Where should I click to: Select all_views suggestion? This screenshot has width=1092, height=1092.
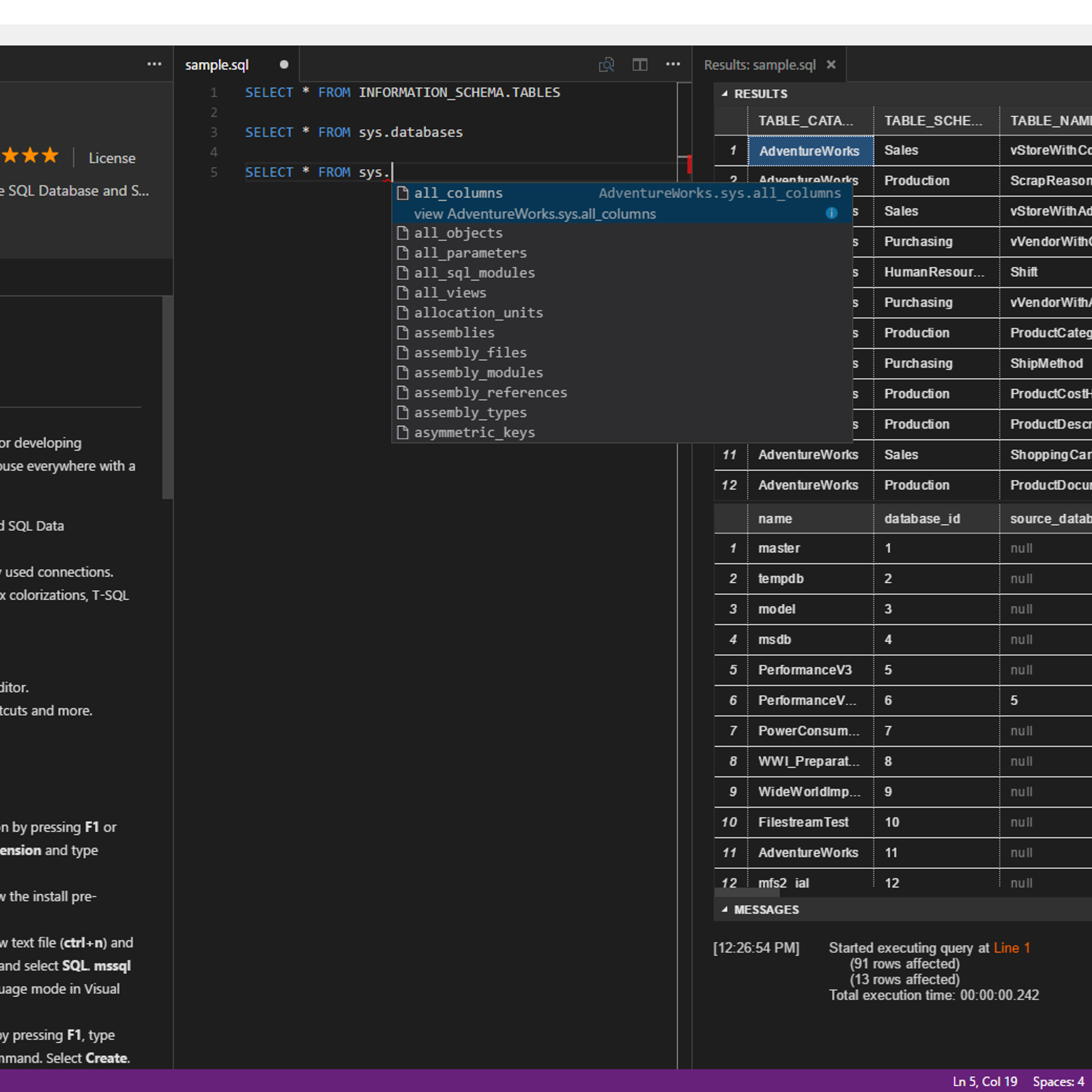click(x=622, y=293)
